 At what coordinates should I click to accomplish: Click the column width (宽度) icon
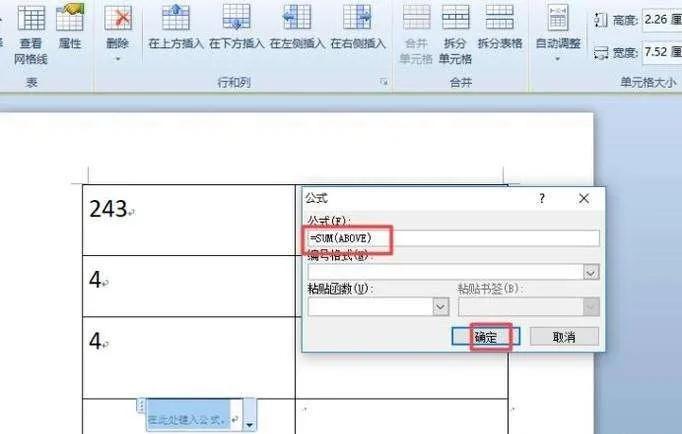click(x=601, y=53)
